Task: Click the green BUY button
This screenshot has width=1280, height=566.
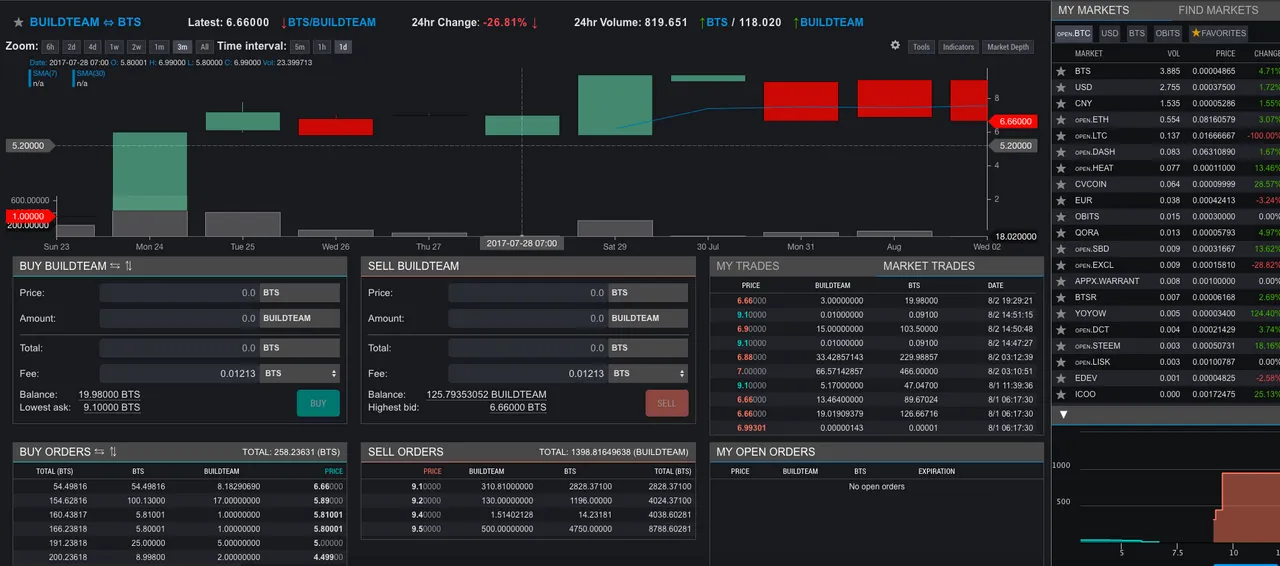Action: pyautogui.click(x=318, y=403)
